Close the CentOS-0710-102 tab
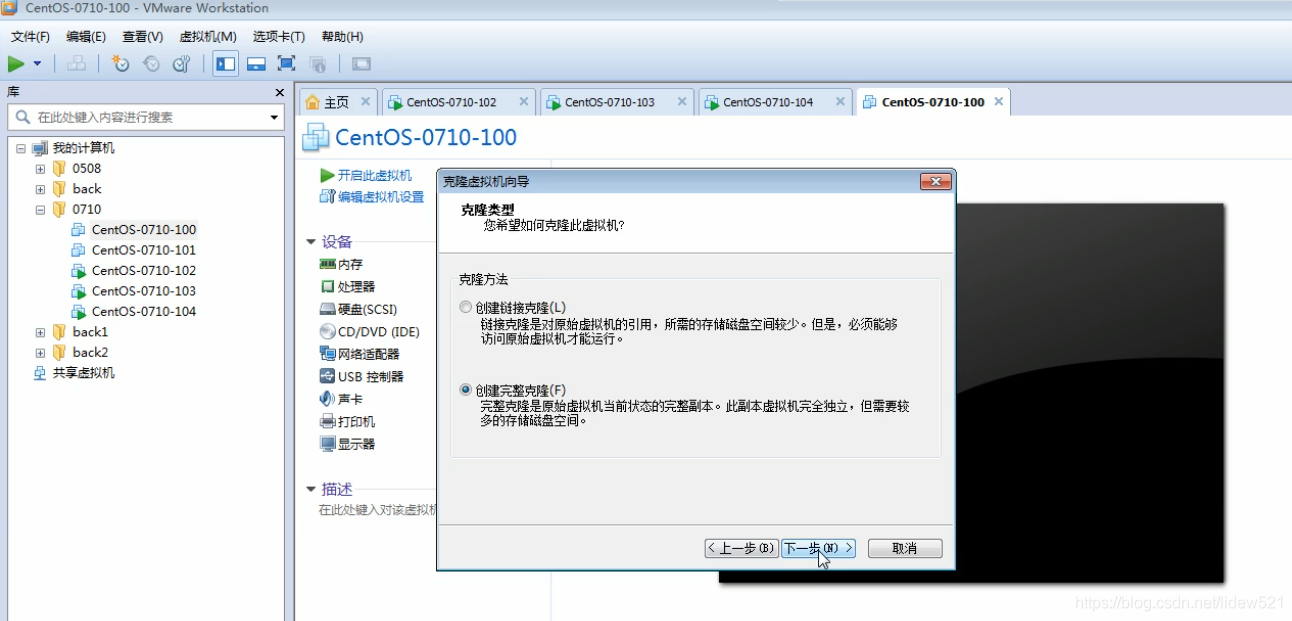Image resolution: width=1292 pixels, height=621 pixels. point(522,102)
